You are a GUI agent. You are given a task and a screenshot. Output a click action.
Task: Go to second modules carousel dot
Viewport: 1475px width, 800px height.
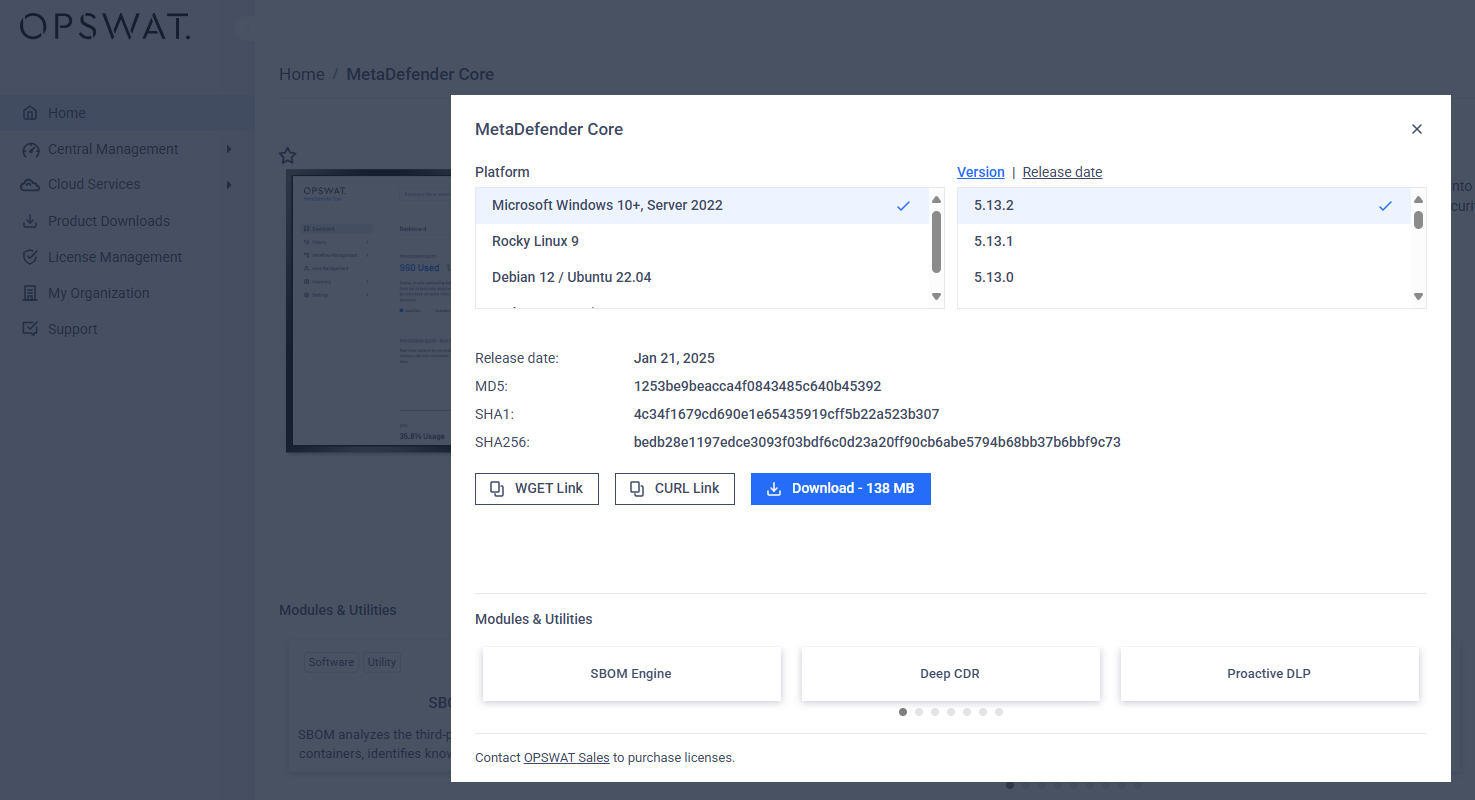pos(919,712)
